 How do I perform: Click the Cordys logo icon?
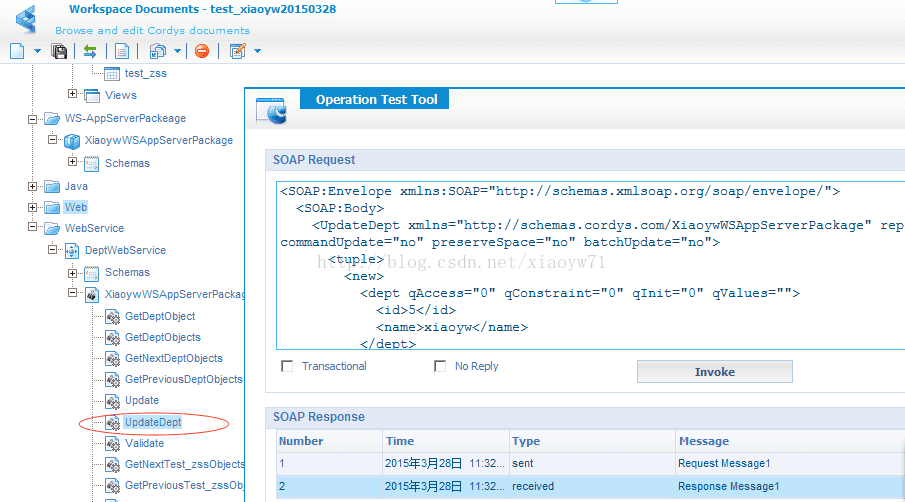(26, 19)
